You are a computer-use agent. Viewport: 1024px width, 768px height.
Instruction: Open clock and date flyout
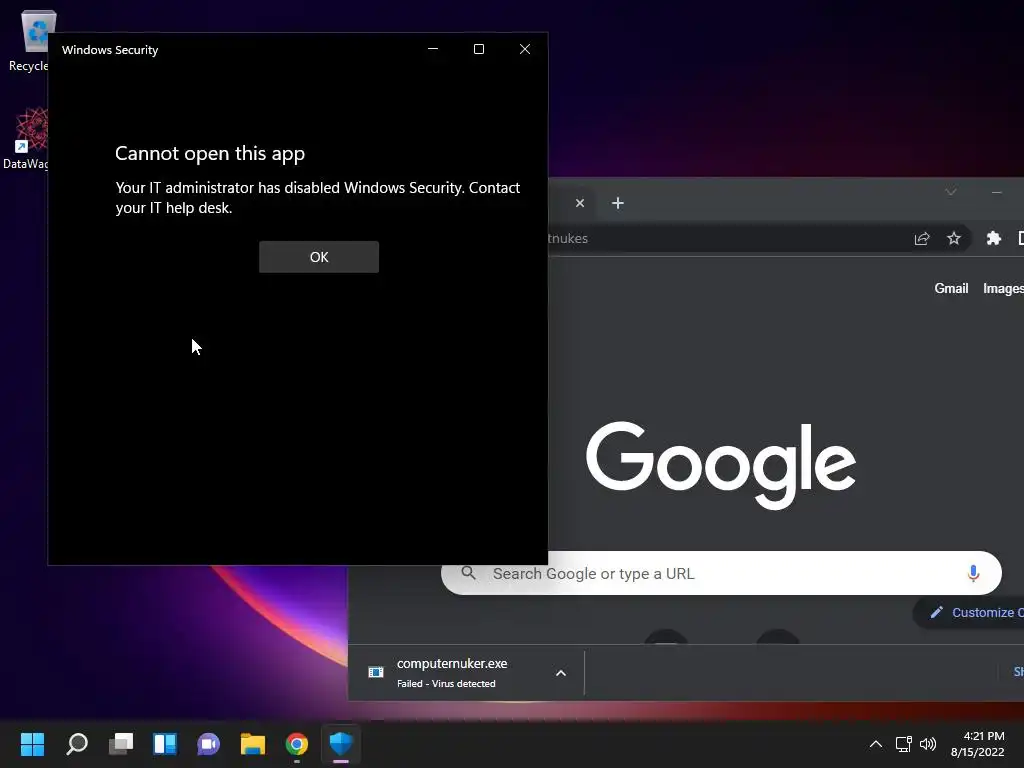(978, 744)
